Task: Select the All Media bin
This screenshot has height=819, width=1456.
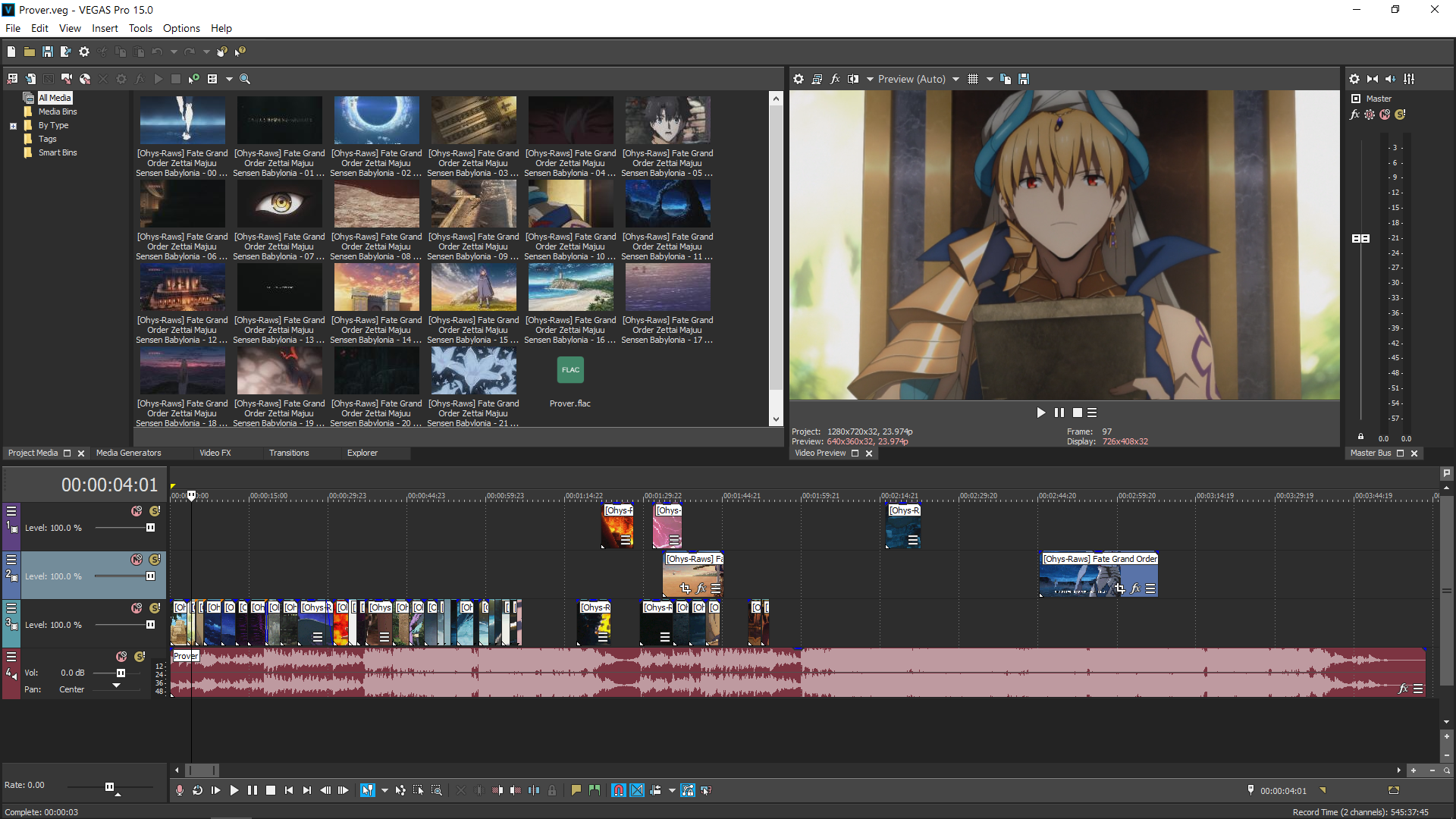Action: 55,98
